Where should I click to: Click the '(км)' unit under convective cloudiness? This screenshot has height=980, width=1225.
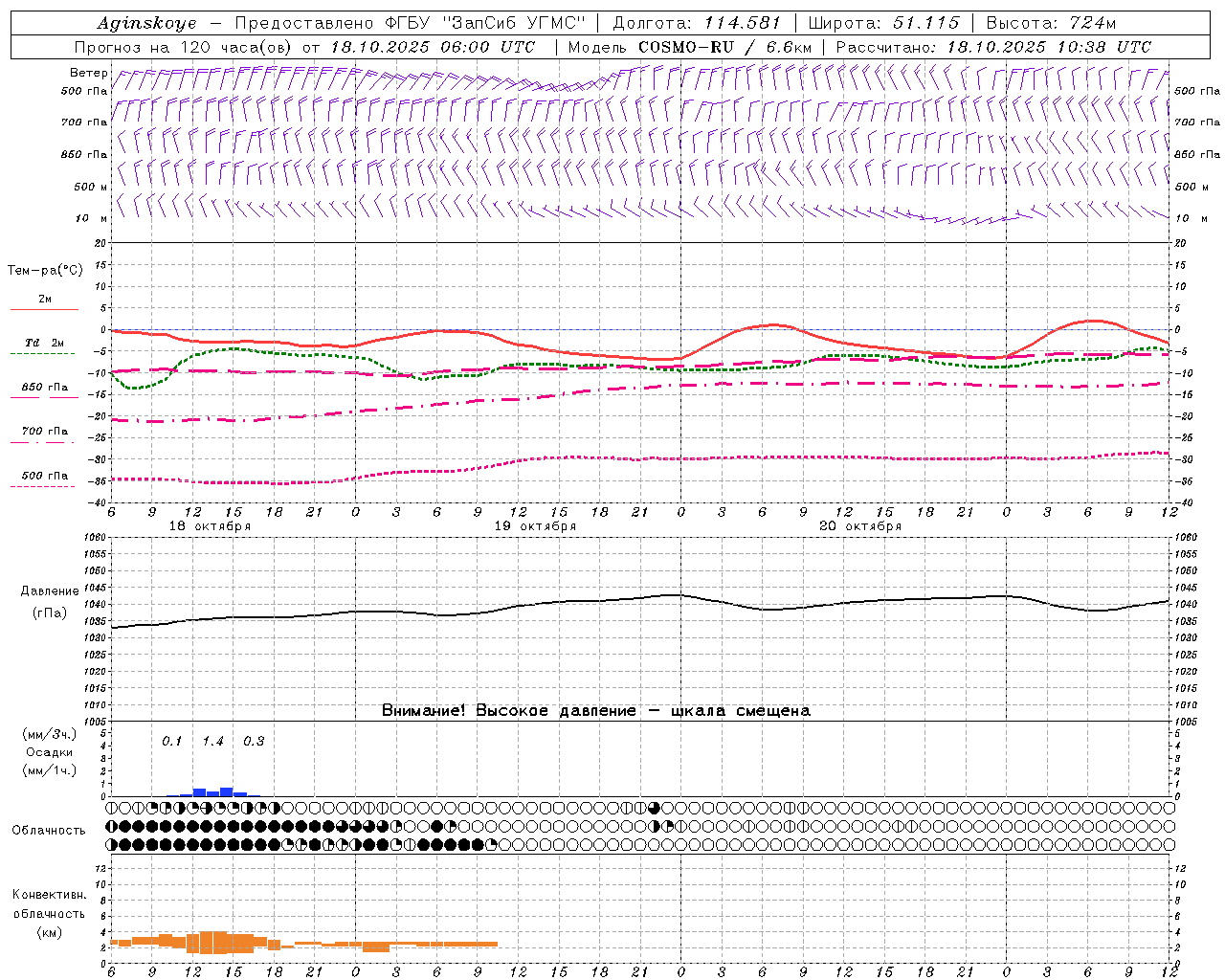coord(49,931)
